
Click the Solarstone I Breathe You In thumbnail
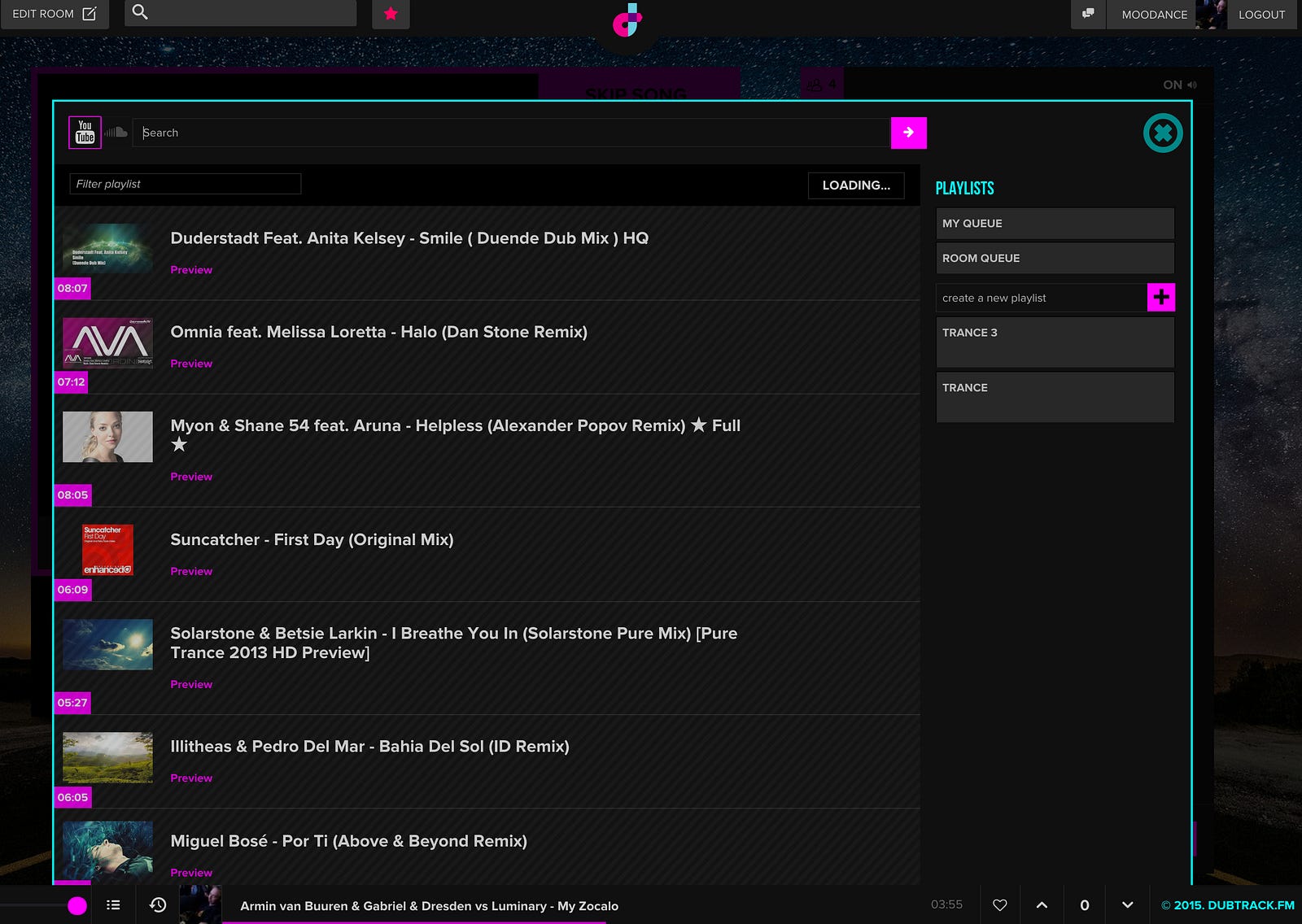tap(107, 644)
